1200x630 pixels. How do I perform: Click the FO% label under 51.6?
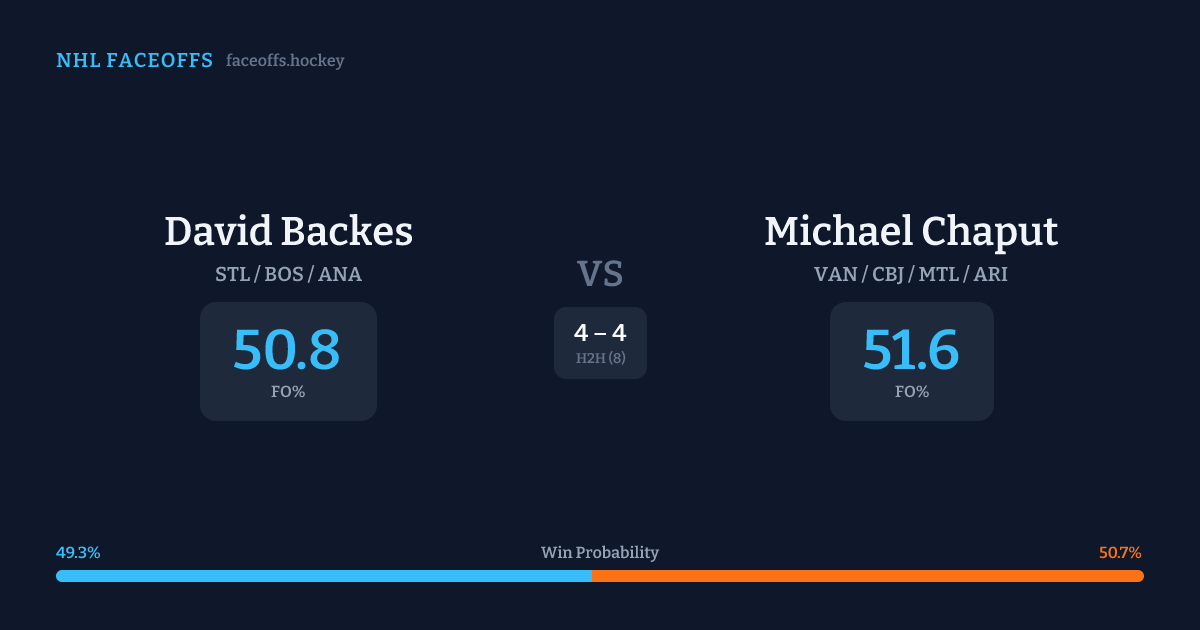[912, 392]
